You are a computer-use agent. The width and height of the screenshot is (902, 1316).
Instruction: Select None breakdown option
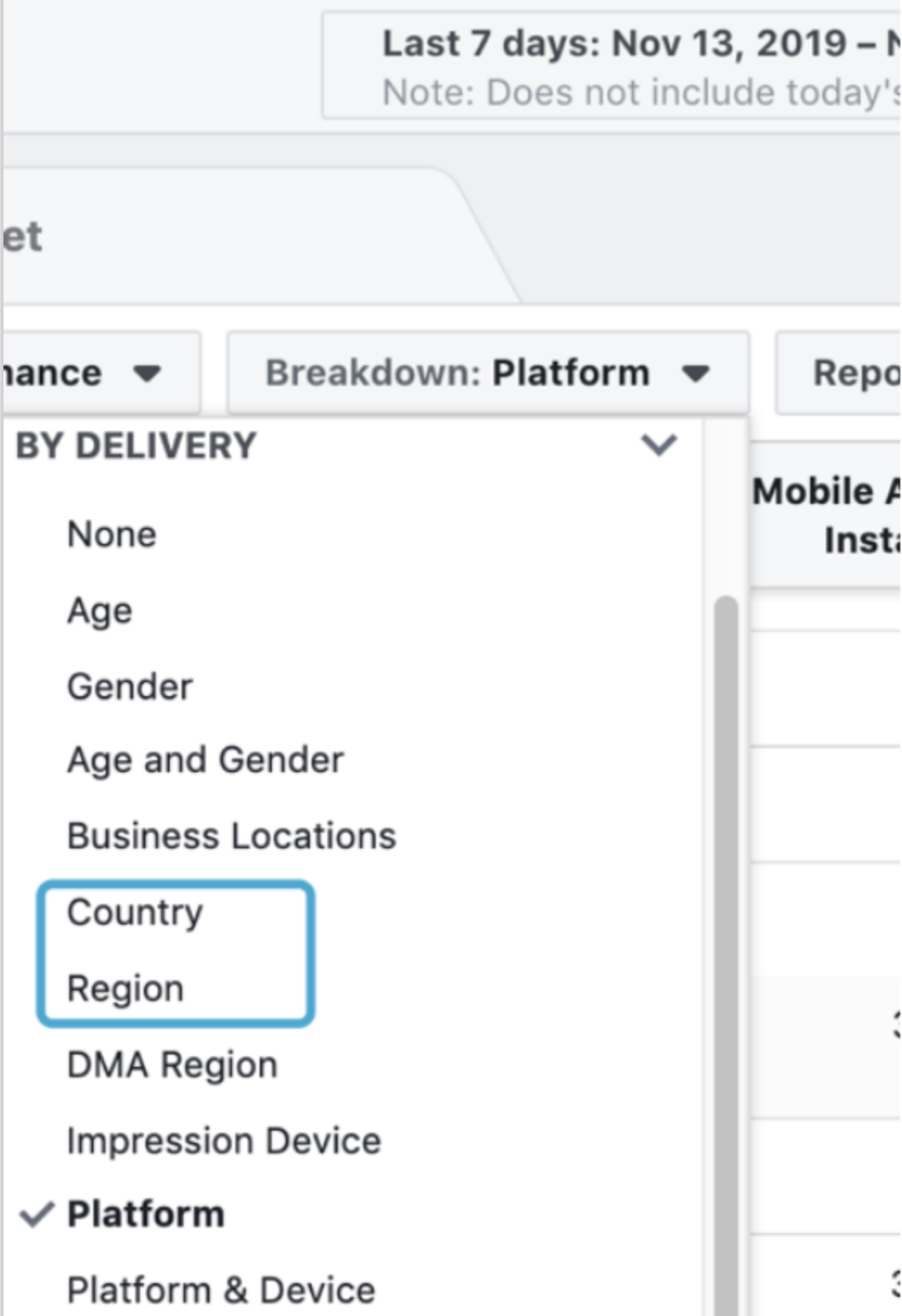pyautogui.click(x=112, y=534)
